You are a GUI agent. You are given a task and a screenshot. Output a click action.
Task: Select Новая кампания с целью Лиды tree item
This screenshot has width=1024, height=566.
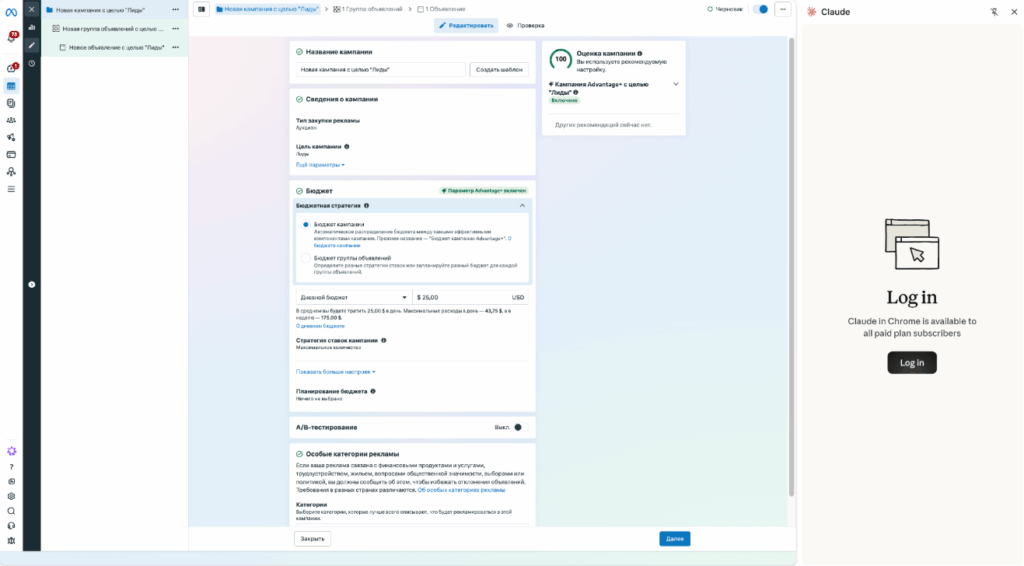100,10
